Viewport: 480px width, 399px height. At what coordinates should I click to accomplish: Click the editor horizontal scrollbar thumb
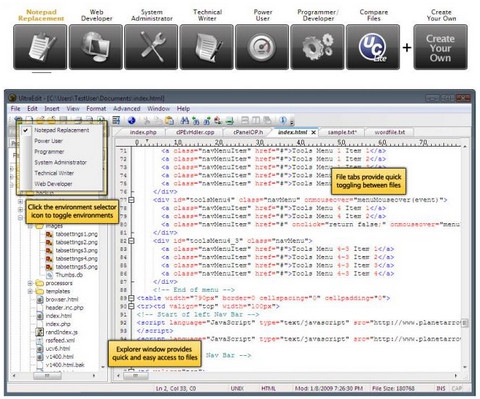(136, 376)
